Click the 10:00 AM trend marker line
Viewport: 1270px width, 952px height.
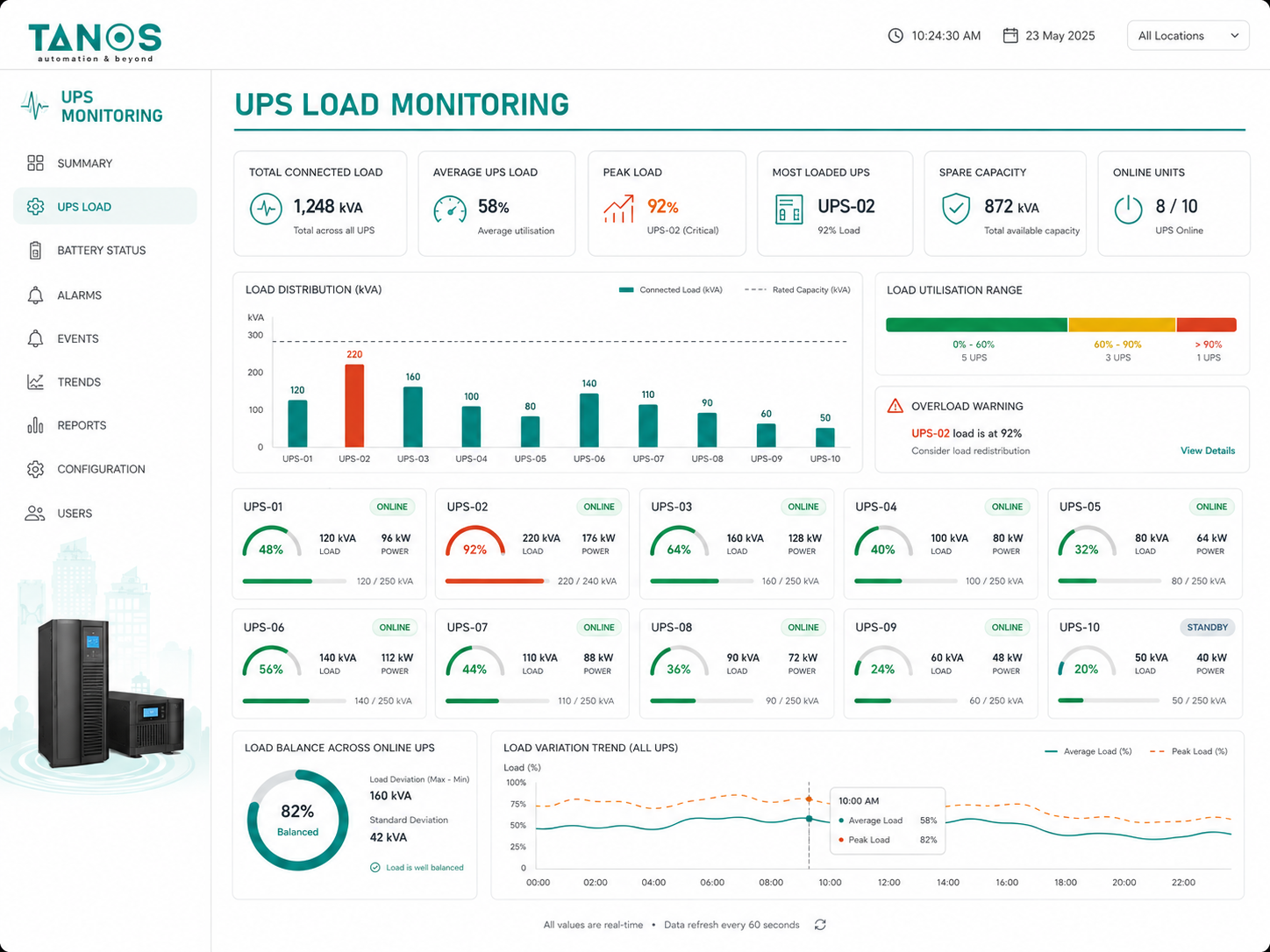point(809,824)
